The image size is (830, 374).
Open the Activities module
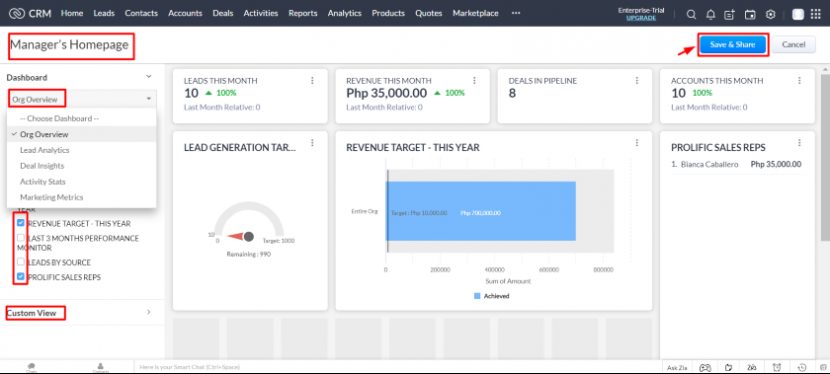(260, 13)
